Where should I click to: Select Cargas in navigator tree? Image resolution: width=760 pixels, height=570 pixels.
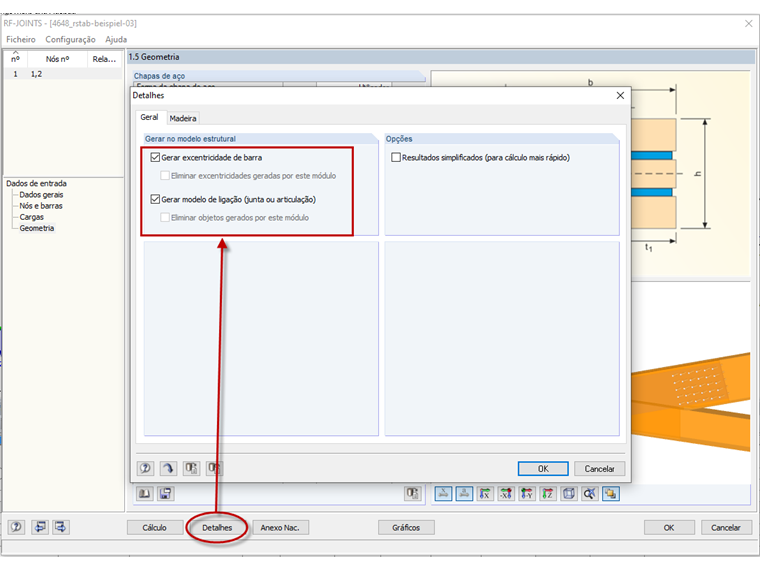32,217
